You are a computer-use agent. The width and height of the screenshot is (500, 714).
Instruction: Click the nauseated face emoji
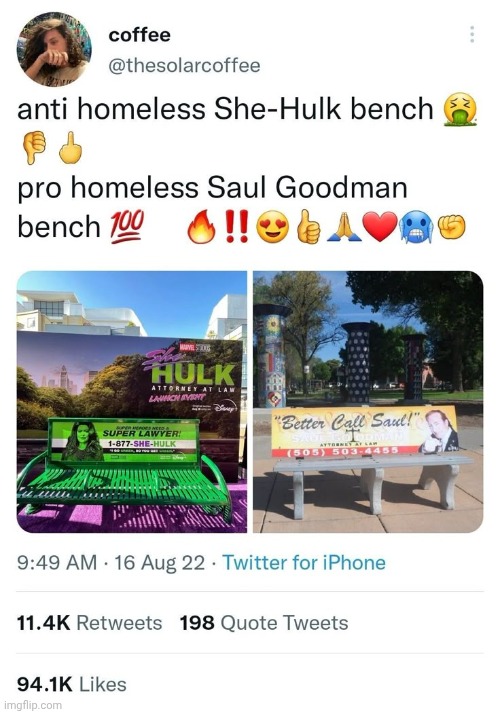460,109
